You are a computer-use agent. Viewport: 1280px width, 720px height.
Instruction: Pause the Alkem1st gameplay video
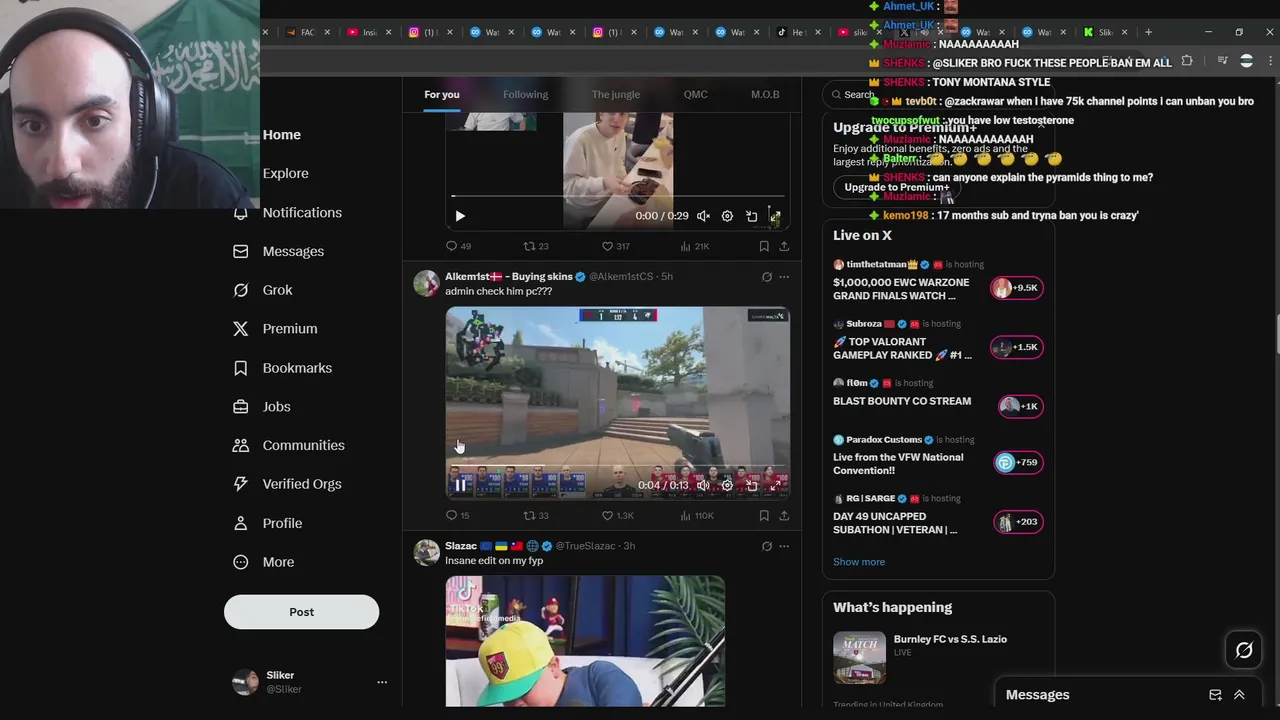tap(460, 486)
